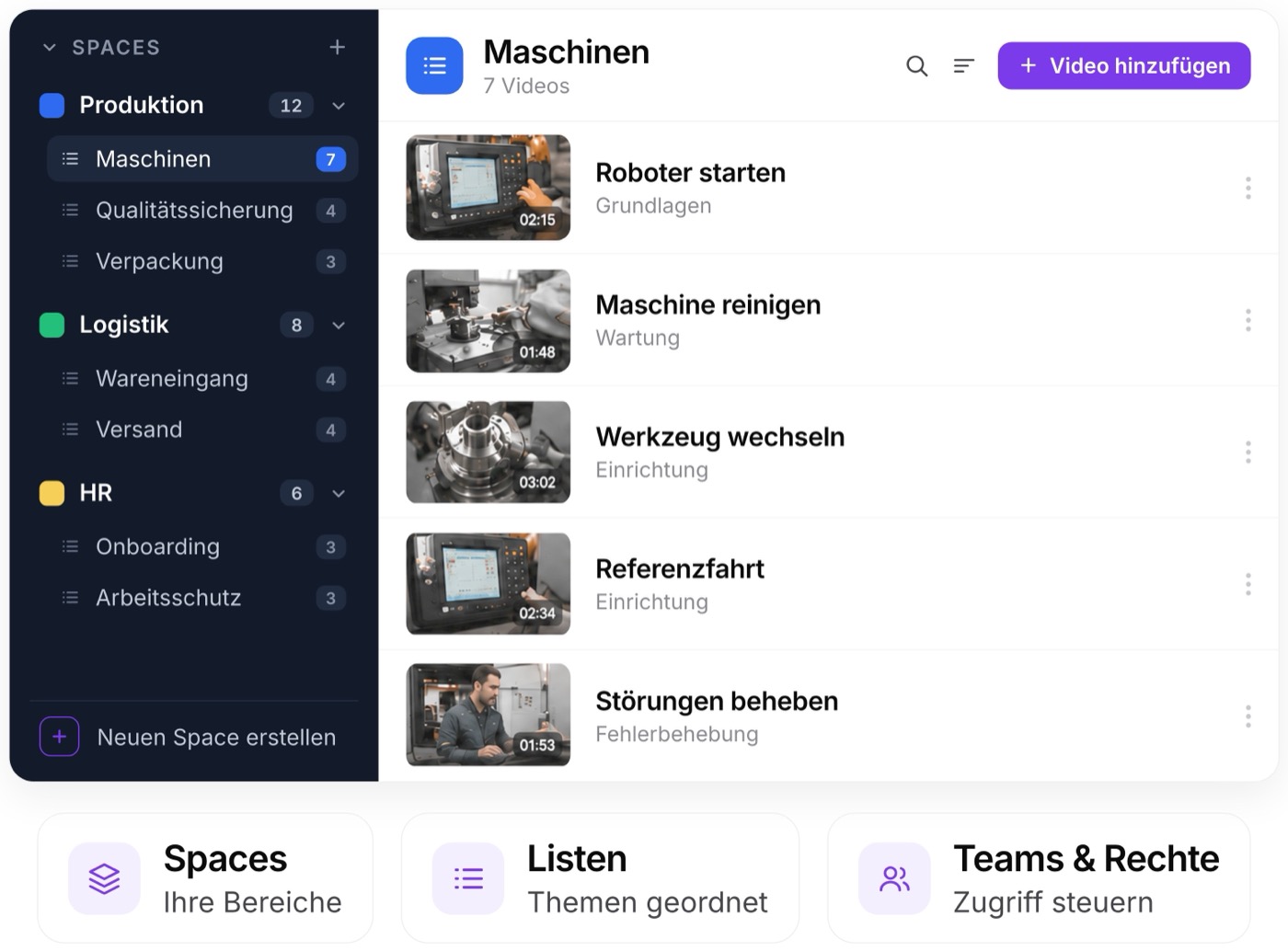Click the Roboter starten video title
The height and width of the screenshot is (951, 1288).
point(691,173)
